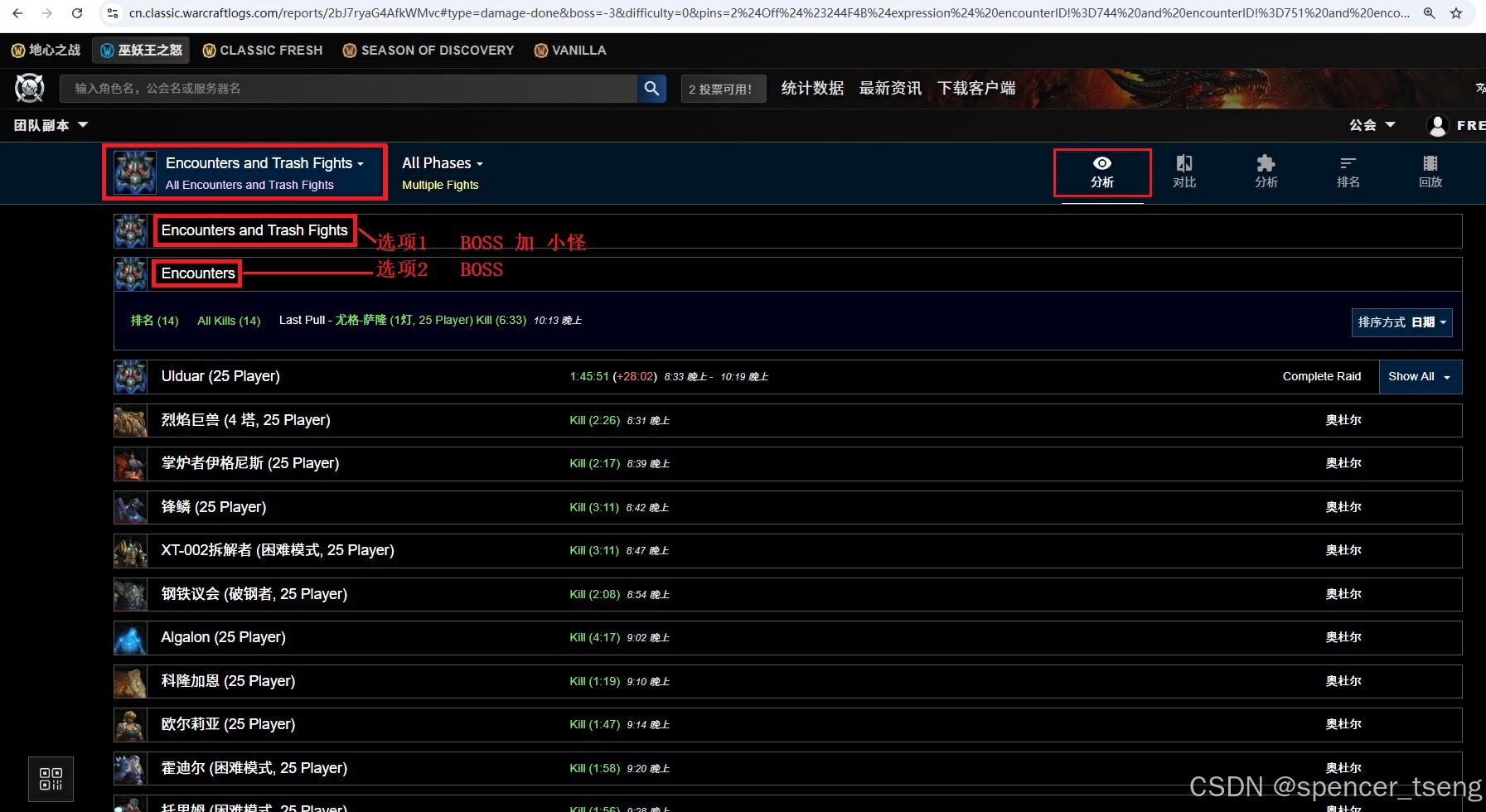Click Kill (2:17) for 掌炉者伊格尼斯

pyautogui.click(x=594, y=464)
